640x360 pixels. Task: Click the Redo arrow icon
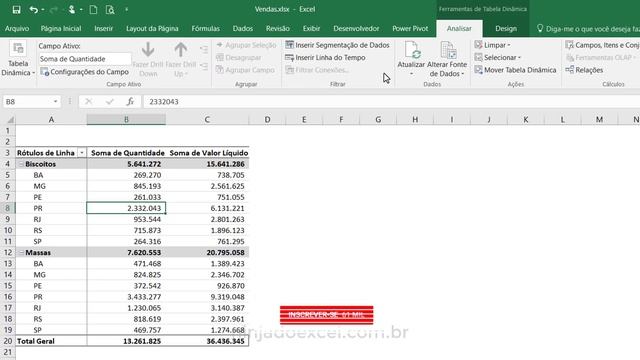(53, 9)
